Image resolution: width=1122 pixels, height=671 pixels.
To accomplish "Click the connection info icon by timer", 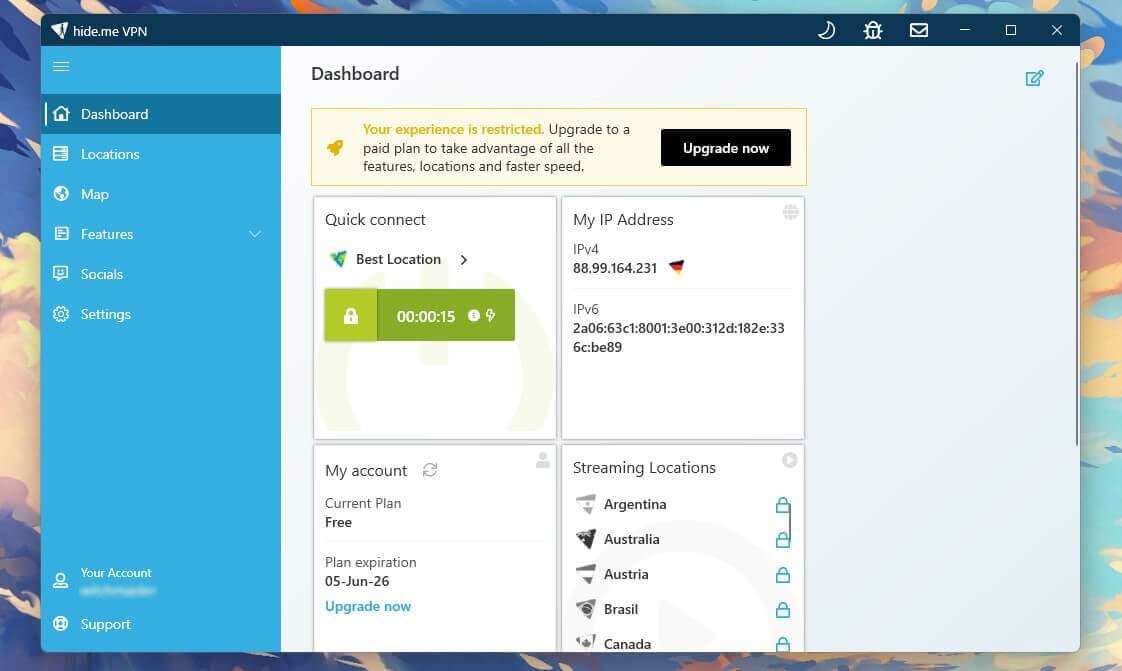I will (x=474, y=315).
